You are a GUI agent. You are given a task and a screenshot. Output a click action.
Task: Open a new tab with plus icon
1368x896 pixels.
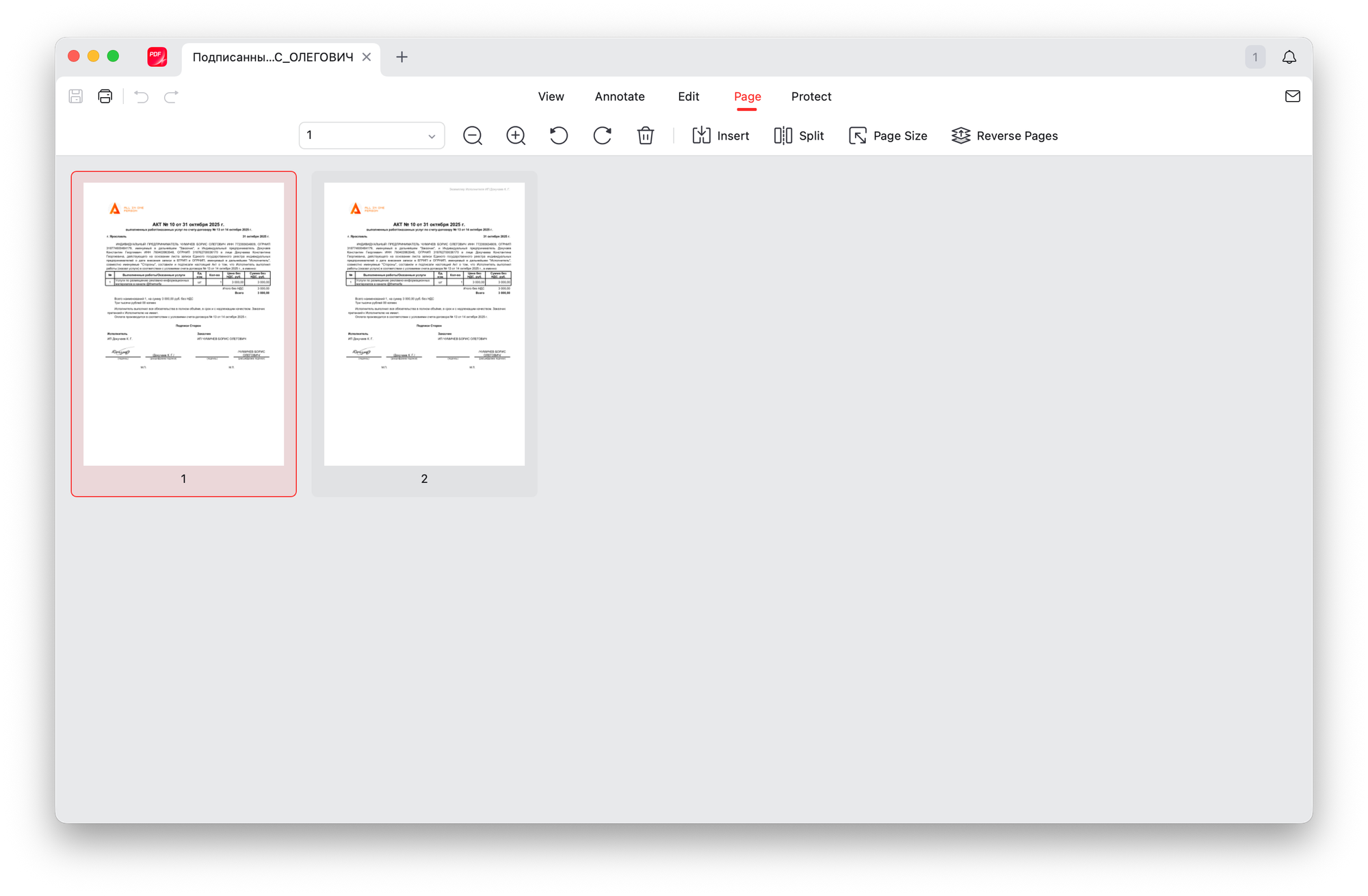tap(402, 57)
